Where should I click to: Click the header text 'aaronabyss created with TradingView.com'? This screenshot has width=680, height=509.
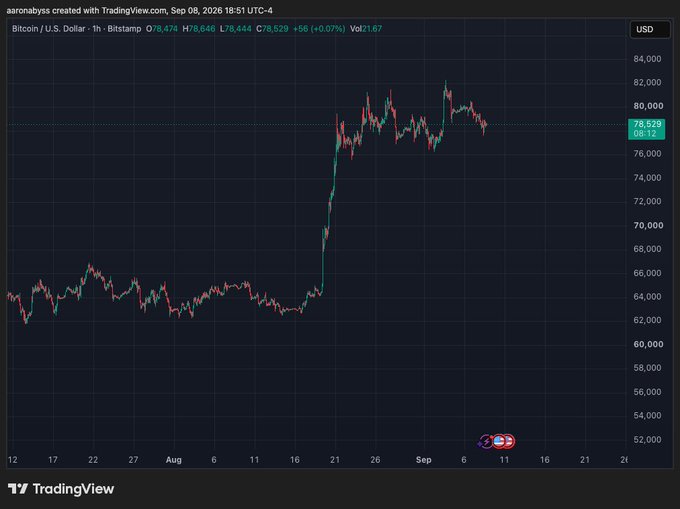86,10
